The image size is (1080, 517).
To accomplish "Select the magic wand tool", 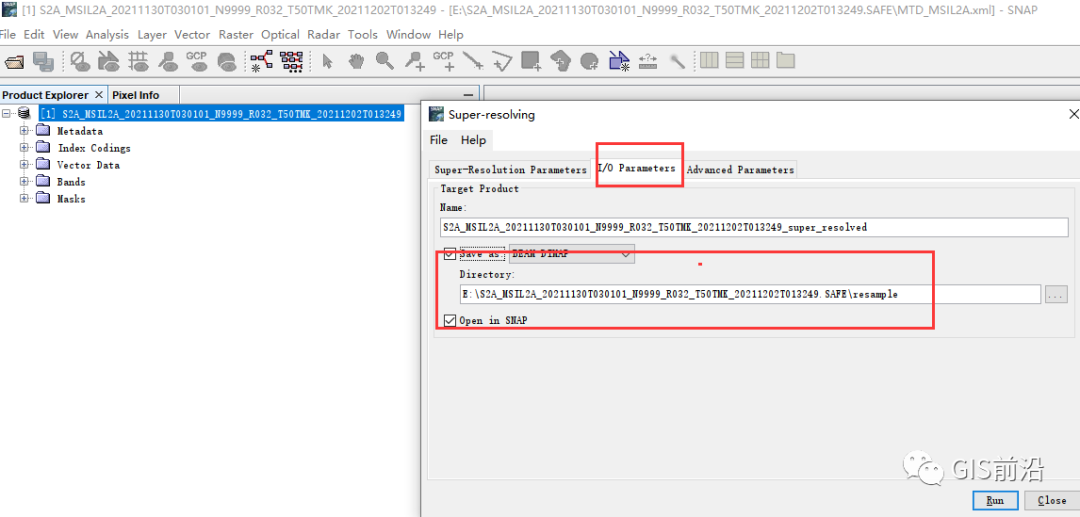I will coord(678,61).
